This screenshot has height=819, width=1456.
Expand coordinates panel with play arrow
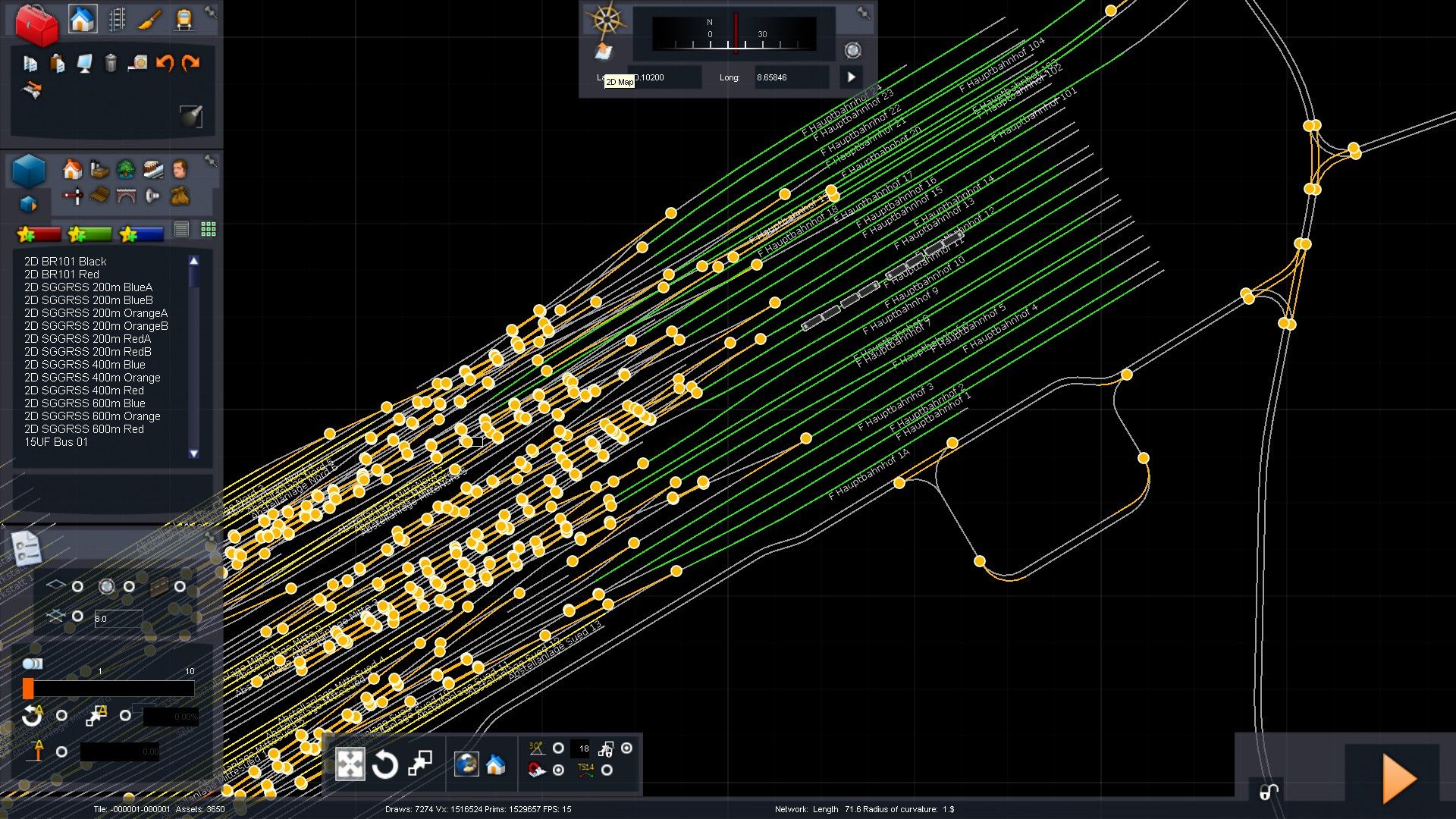click(852, 77)
